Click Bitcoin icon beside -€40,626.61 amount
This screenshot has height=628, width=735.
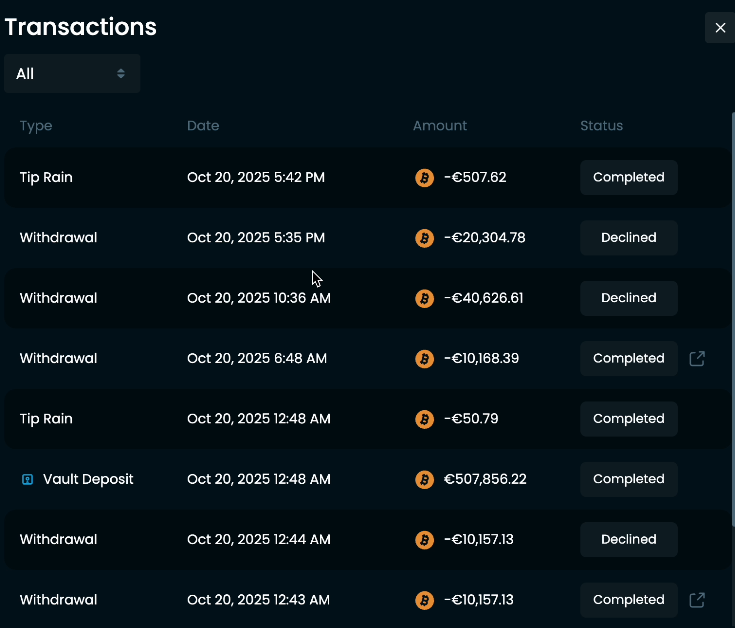tap(424, 298)
